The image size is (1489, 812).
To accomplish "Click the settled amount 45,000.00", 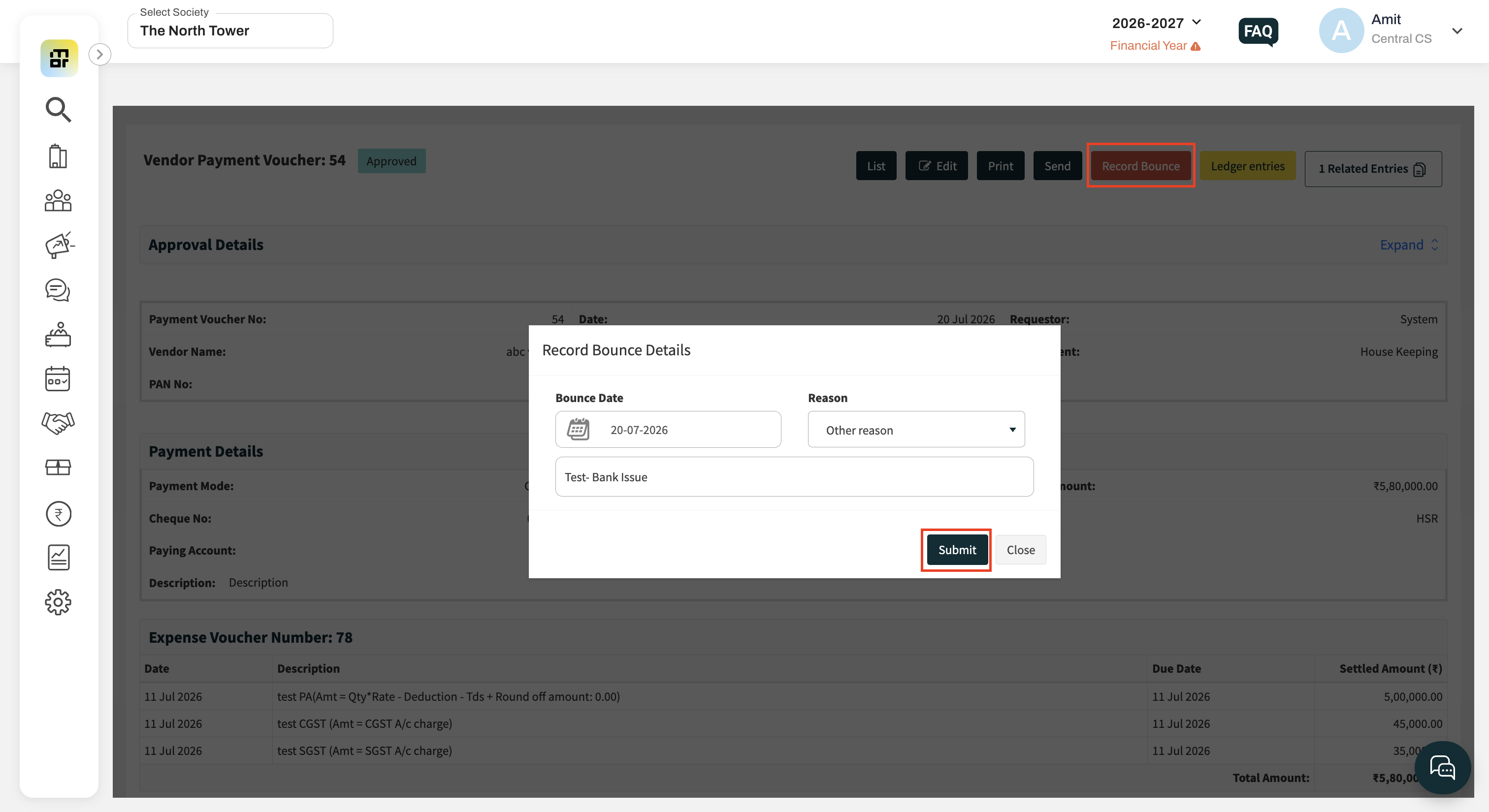I will point(1417,723).
